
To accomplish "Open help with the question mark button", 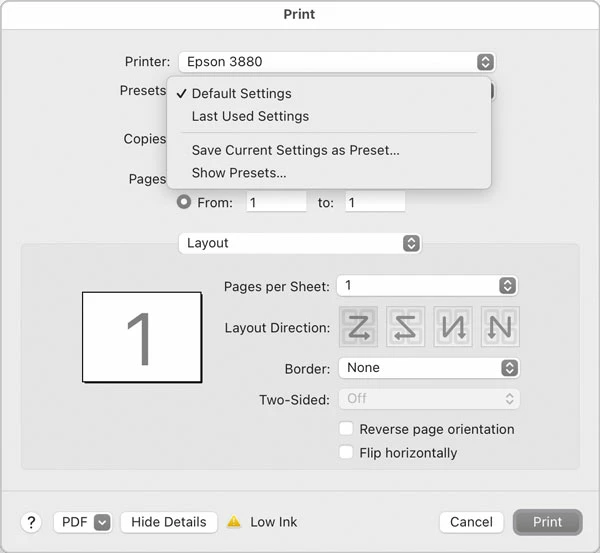I will [x=31, y=522].
